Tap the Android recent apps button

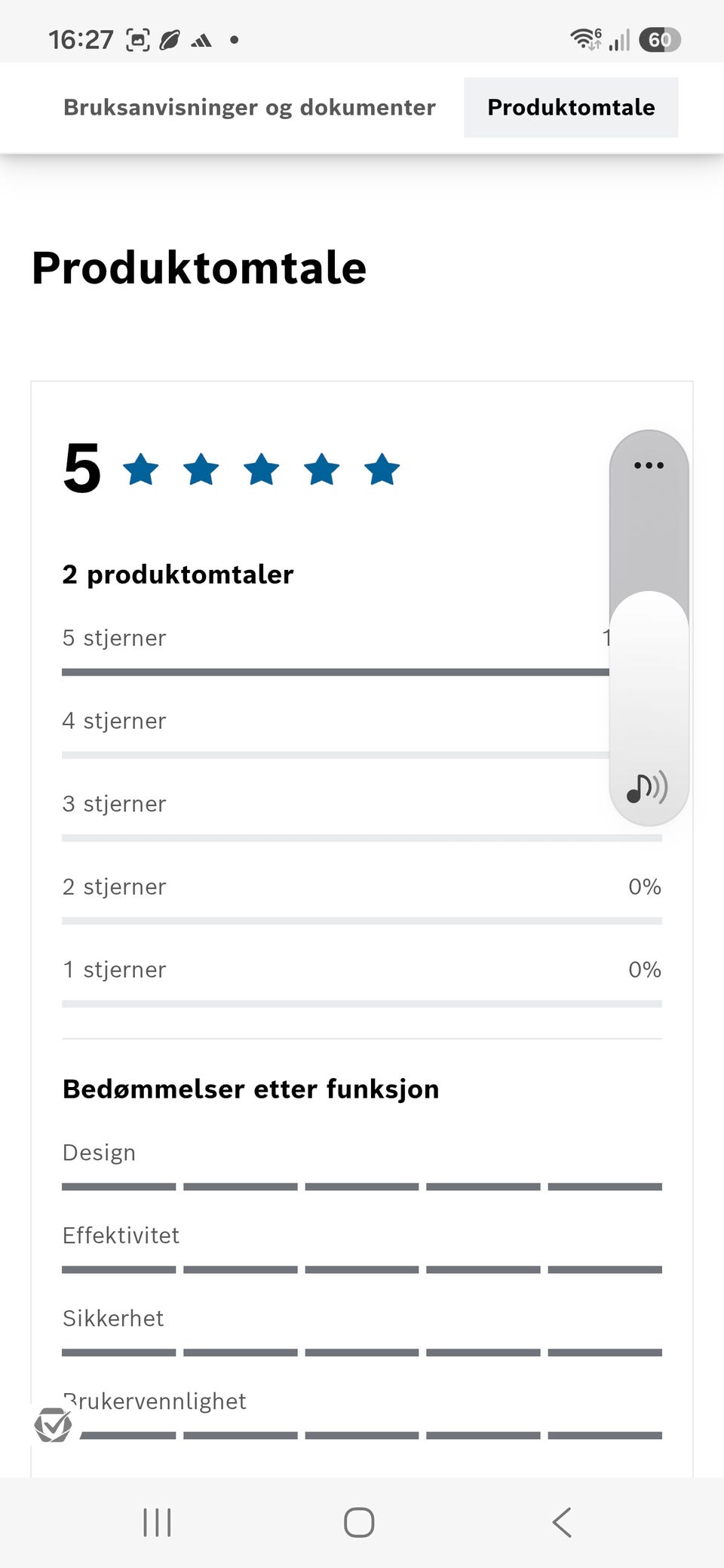[x=158, y=1522]
